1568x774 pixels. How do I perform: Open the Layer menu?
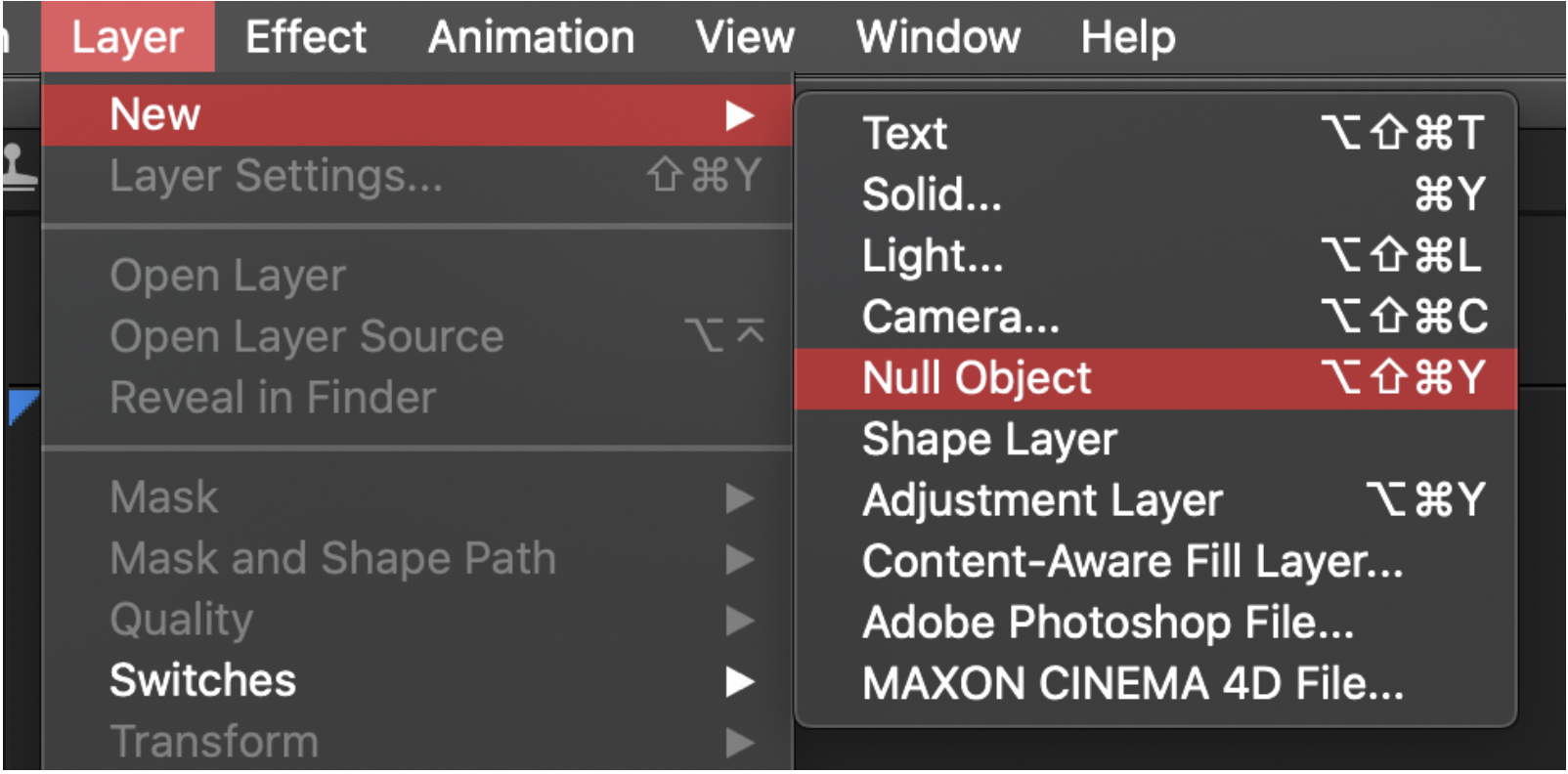[x=127, y=37]
